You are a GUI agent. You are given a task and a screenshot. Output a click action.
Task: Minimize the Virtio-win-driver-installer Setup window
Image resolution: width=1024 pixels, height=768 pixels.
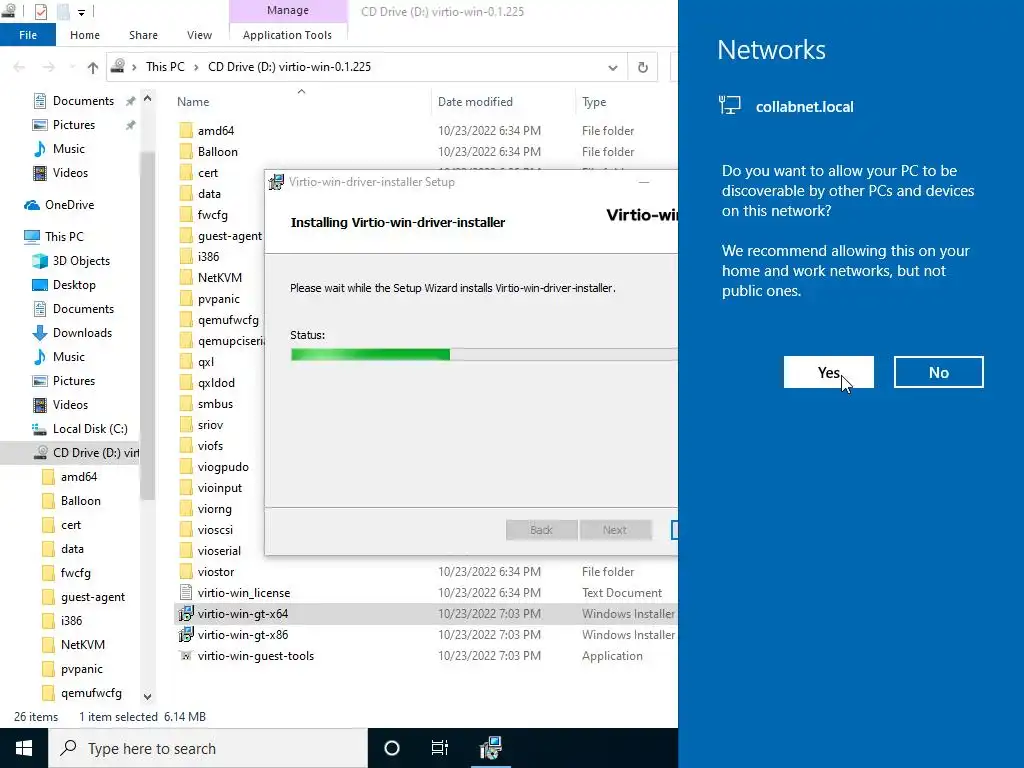(x=644, y=182)
